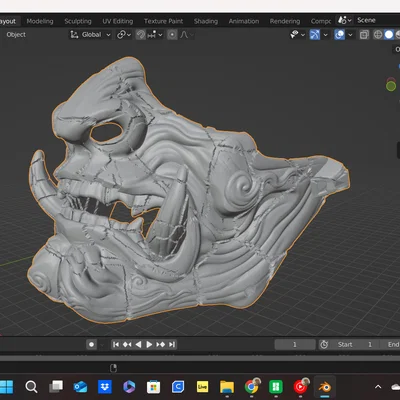
Task: Open the Object menu
Action: [16, 35]
